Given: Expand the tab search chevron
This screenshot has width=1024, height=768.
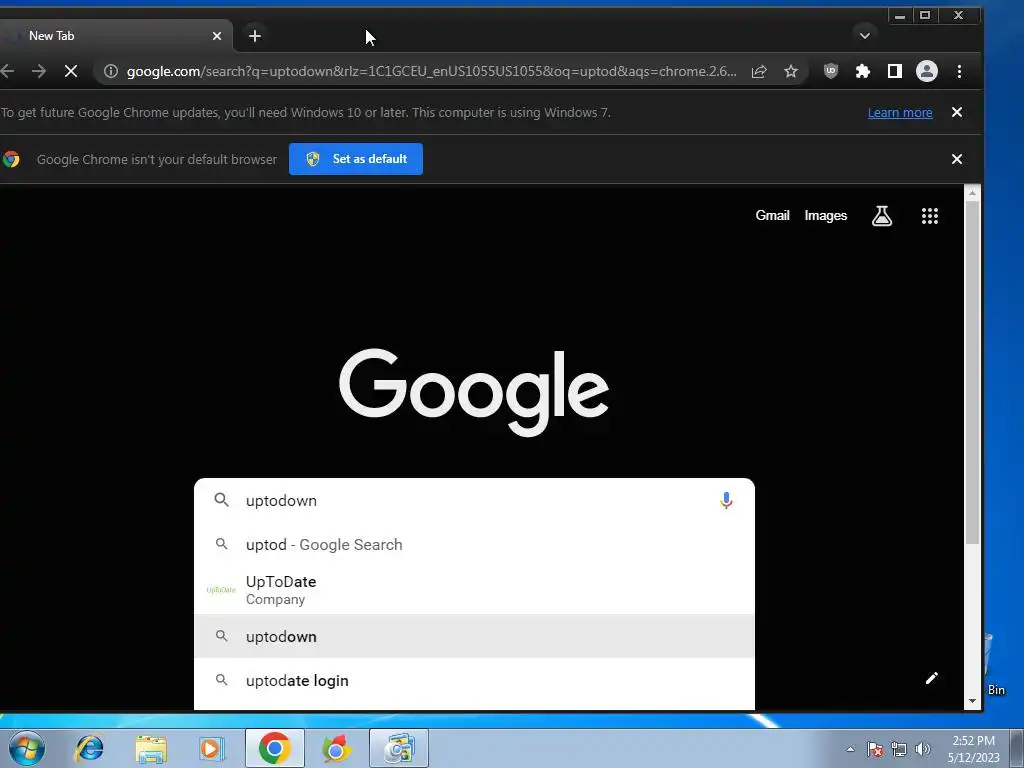Looking at the screenshot, I should [865, 36].
